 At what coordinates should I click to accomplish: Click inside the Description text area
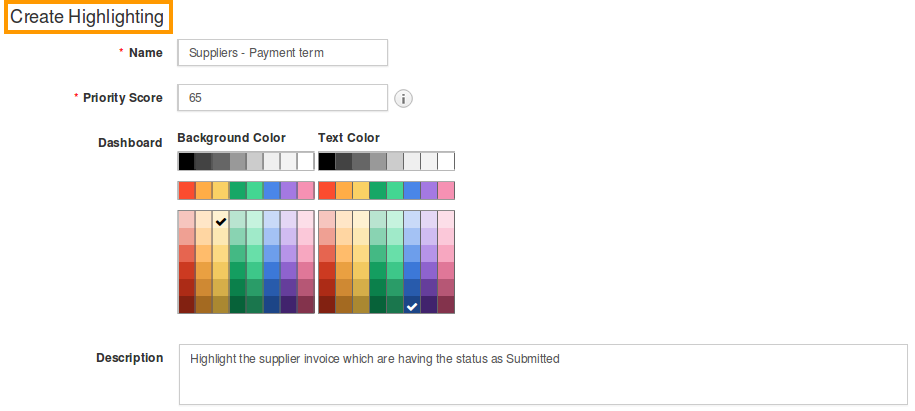pos(543,374)
